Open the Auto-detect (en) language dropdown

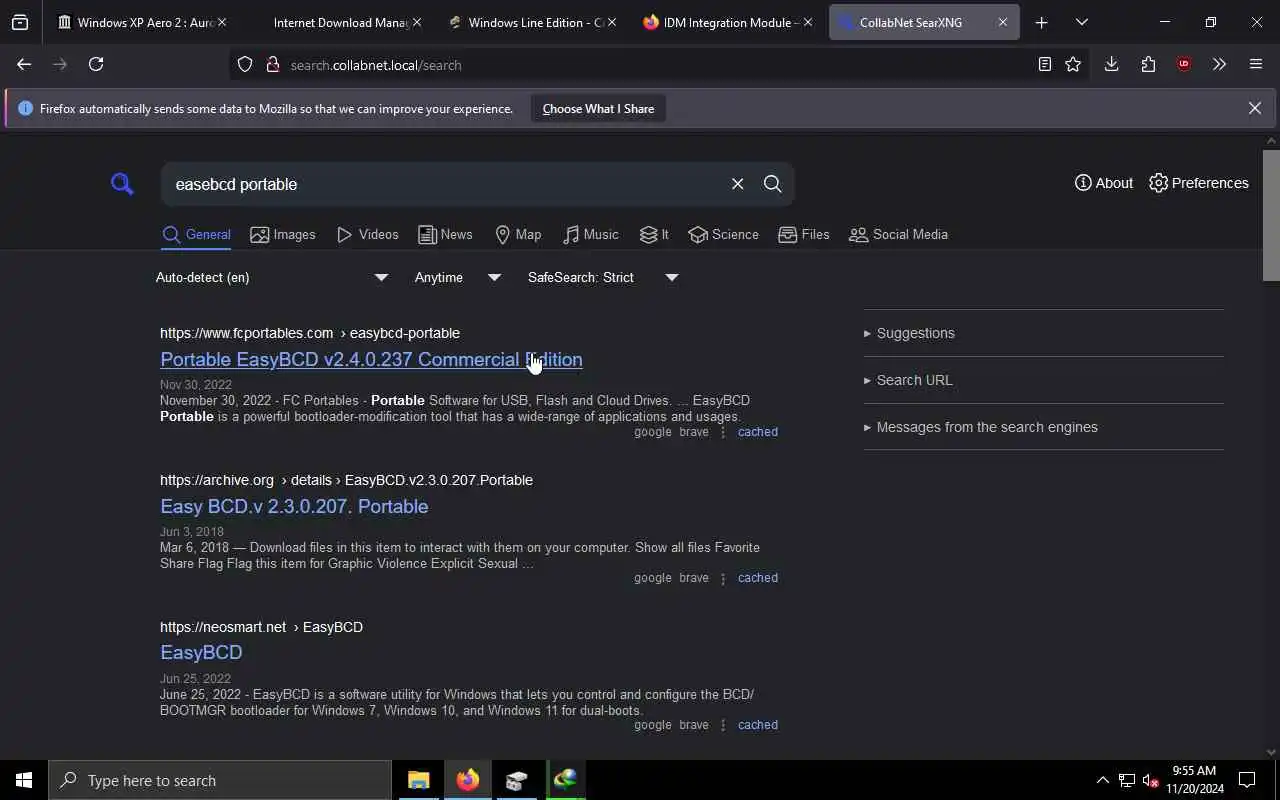pyautogui.click(x=271, y=277)
